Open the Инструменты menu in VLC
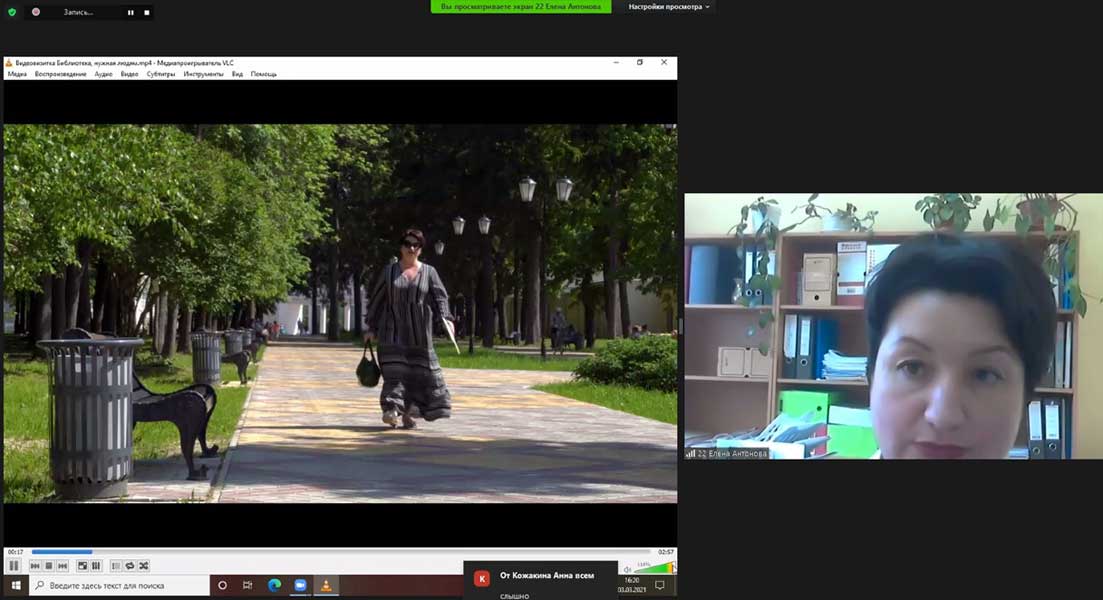The height and width of the screenshot is (600, 1103). tap(203, 74)
